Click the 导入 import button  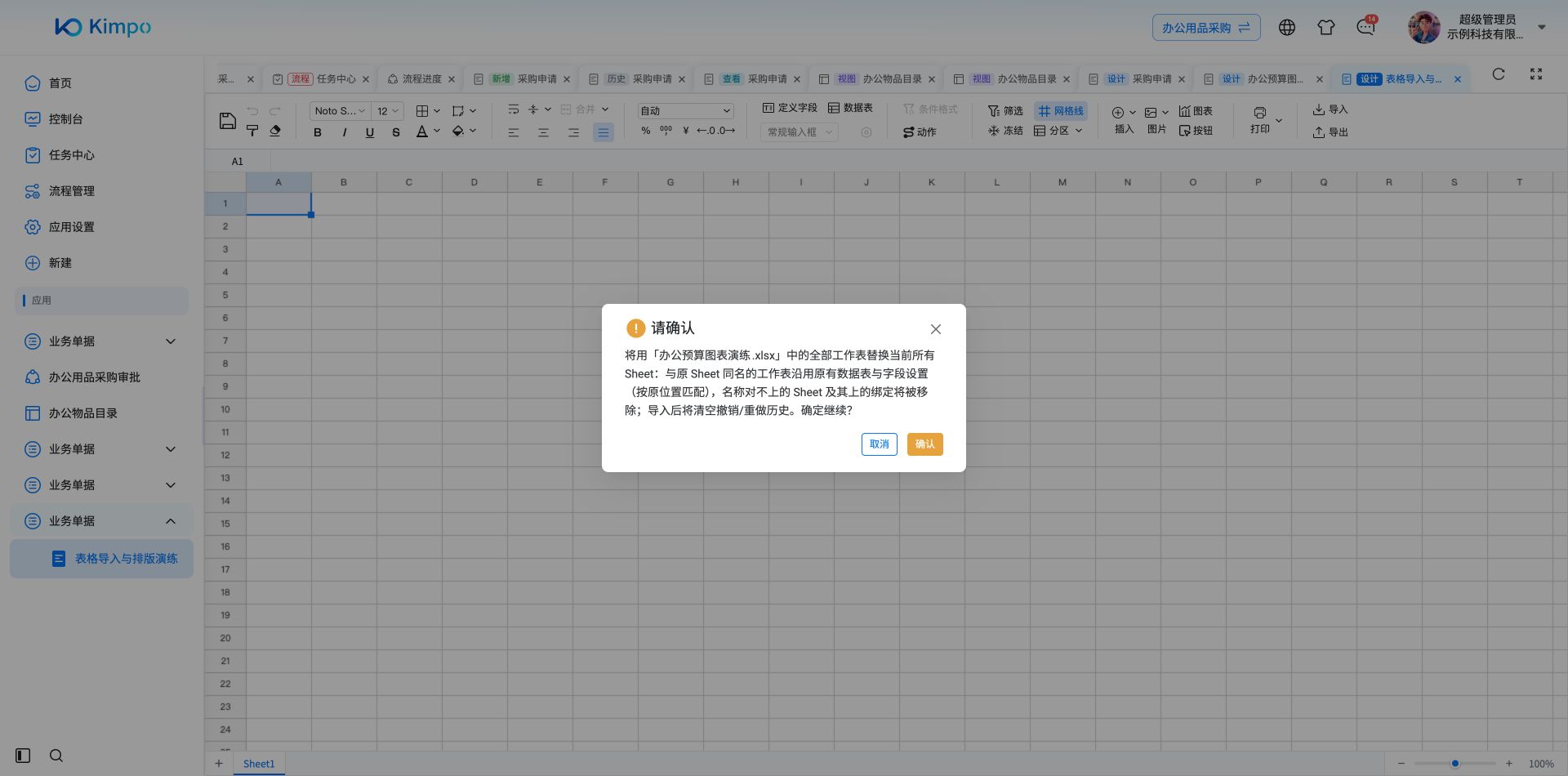(x=1330, y=109)
